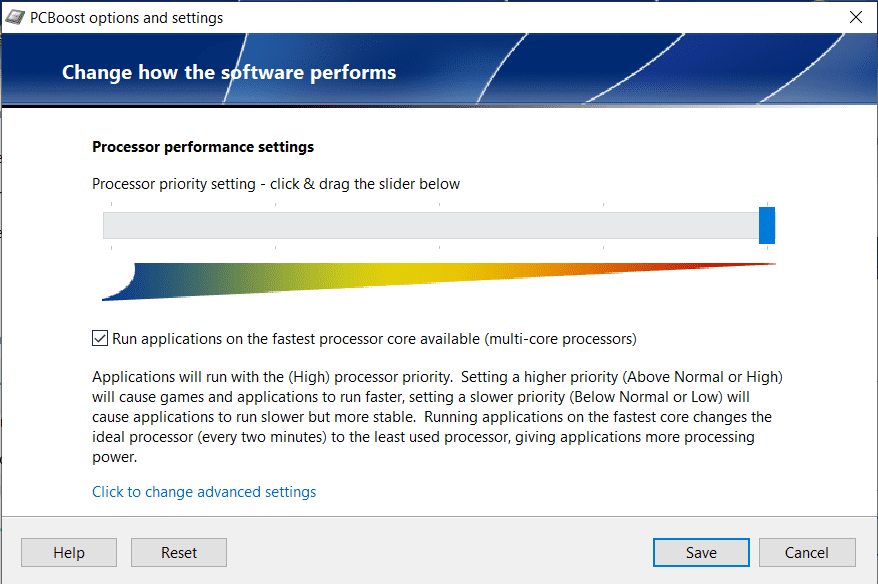Click the 'Processor performance settings' heading
878x584 pixels.
203,147
